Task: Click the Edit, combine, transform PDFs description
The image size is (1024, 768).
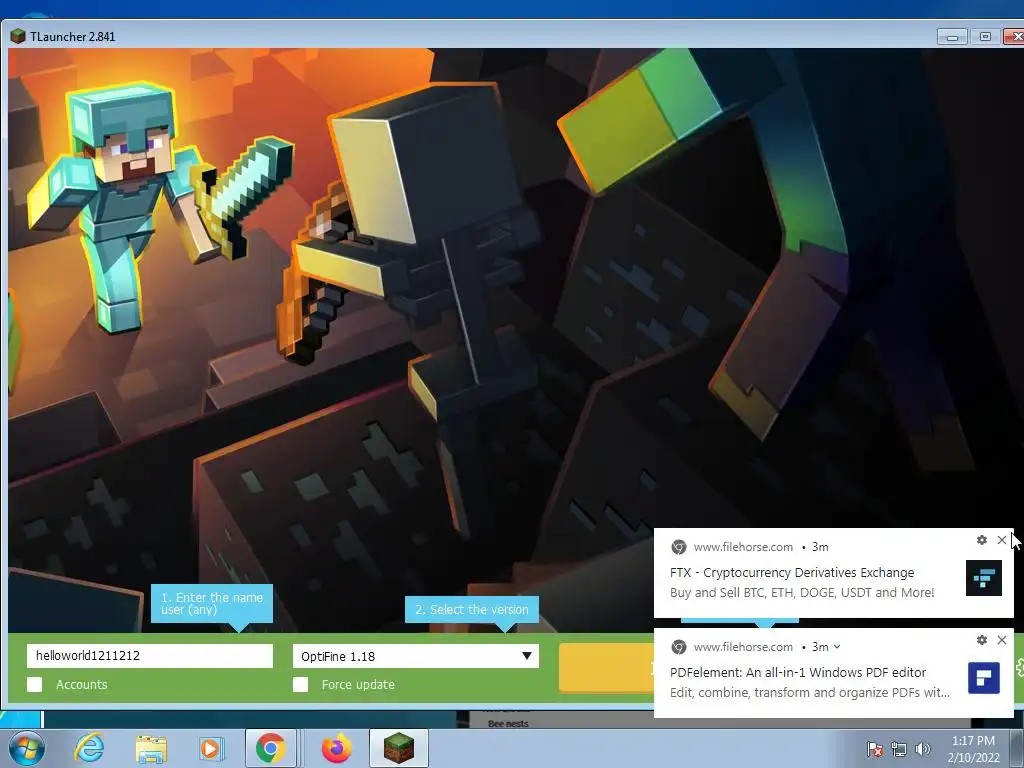Action: coord(810,692)
